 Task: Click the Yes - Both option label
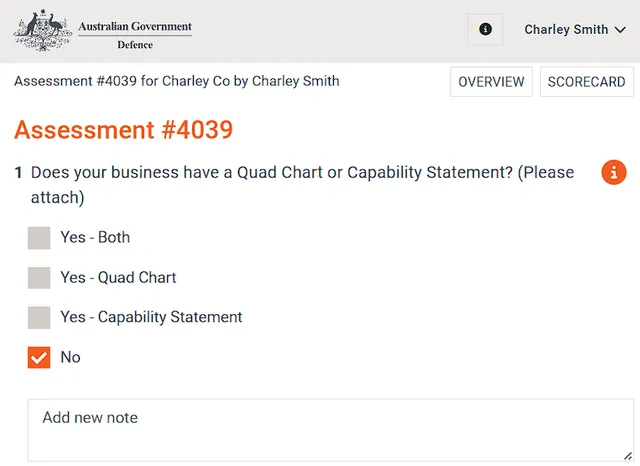tap(95, 237)
